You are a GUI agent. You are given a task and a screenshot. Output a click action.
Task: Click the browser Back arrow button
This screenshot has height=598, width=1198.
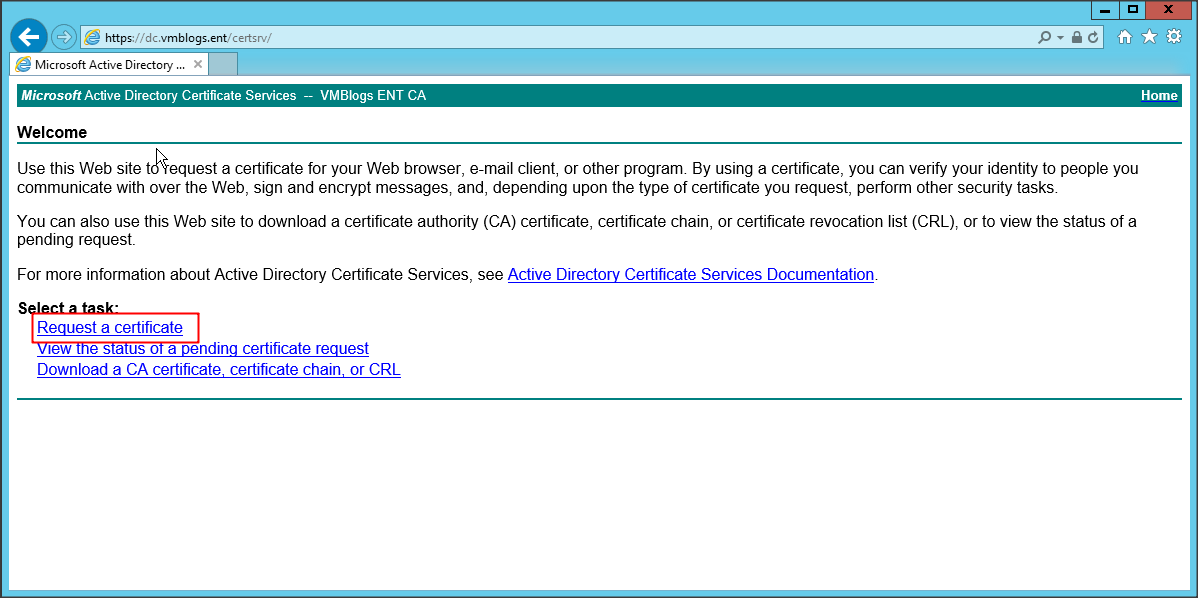click(x=29, y=37)
